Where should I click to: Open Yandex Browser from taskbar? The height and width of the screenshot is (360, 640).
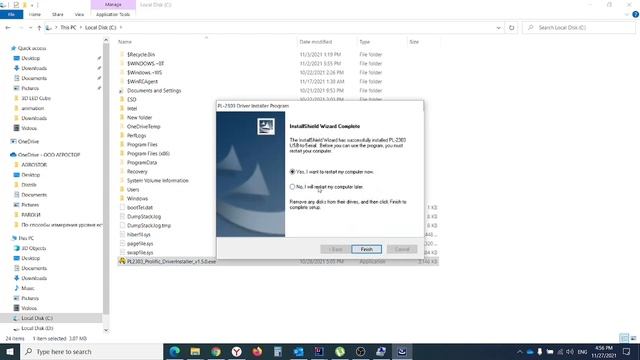tap(236, 351)
